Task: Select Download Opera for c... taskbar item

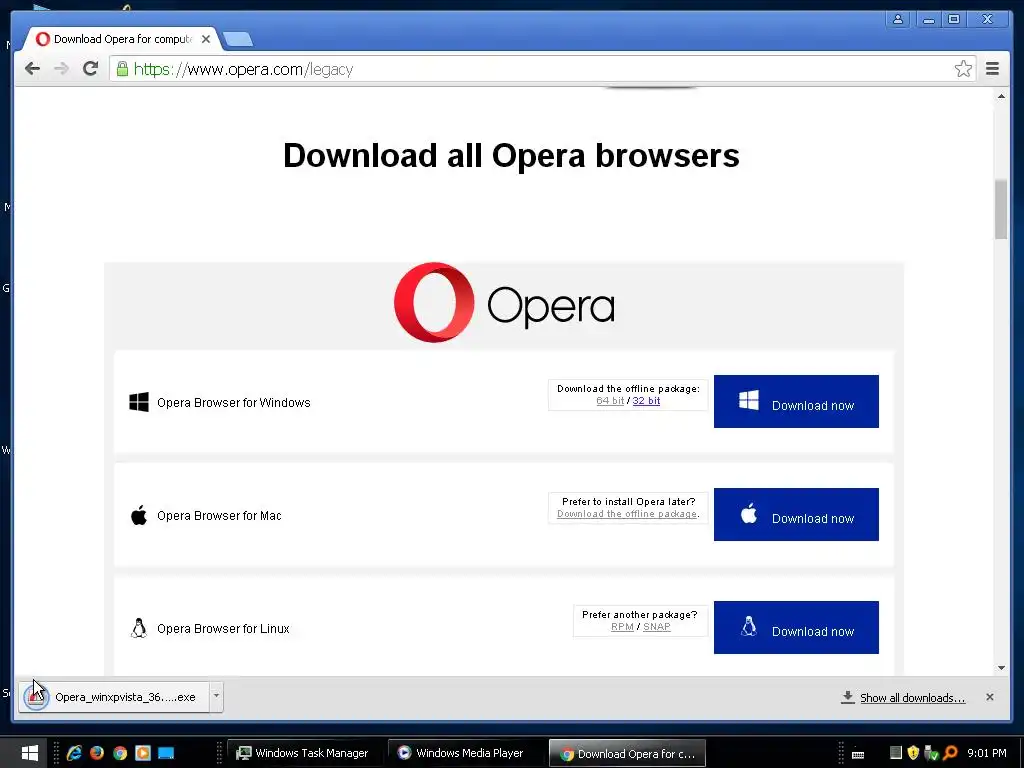Action: pyautogui.click(x=627, y=754)
